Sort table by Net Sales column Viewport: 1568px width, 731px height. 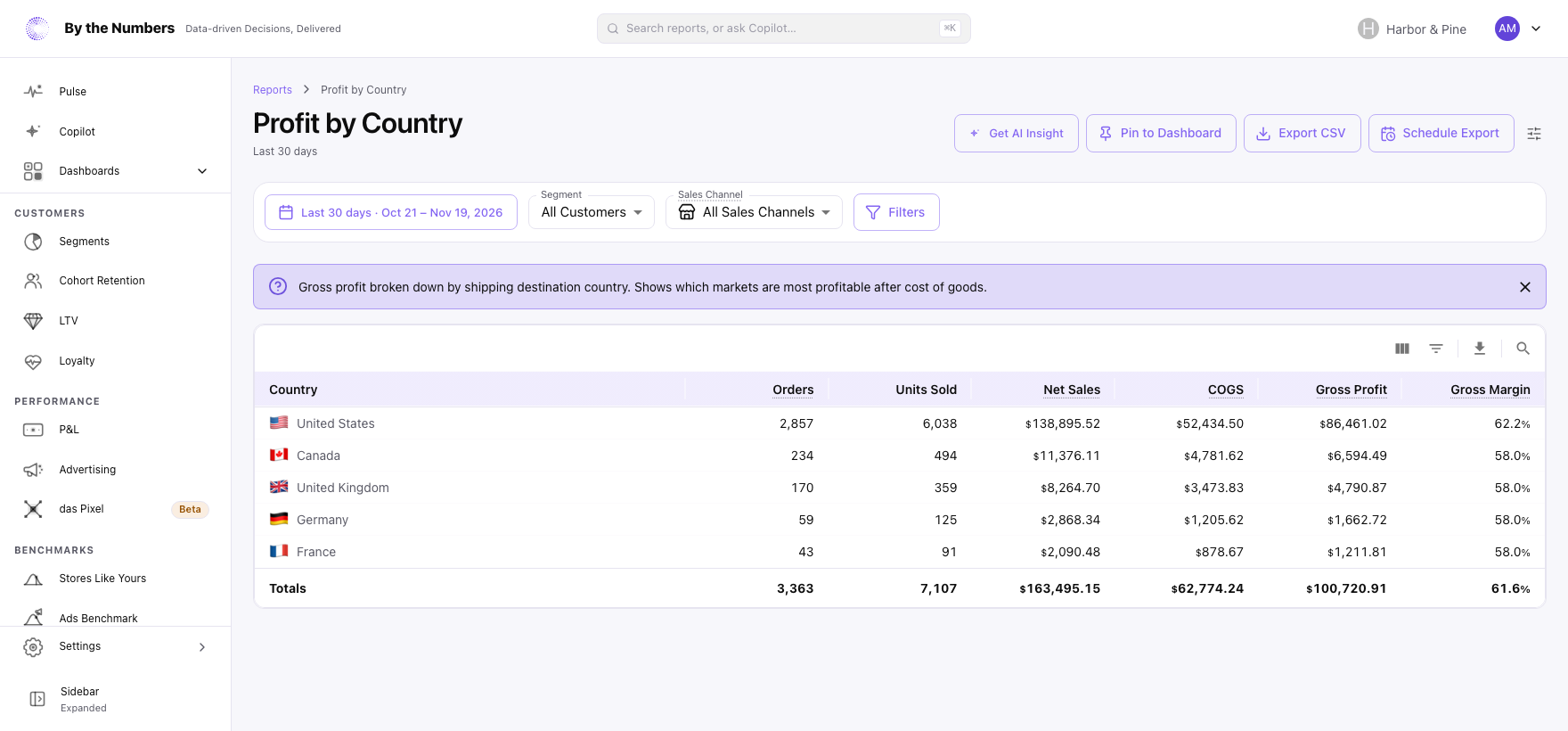[1072, 390]
